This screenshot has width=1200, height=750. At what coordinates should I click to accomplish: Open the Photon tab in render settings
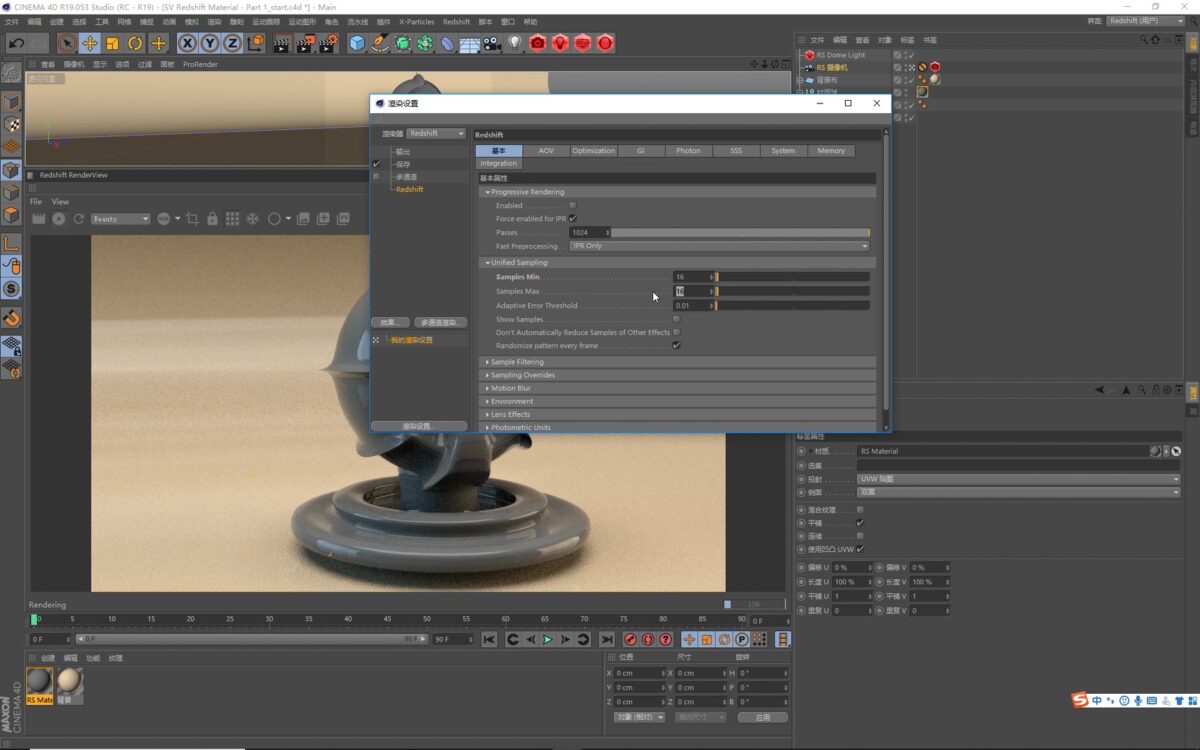tap(688, 150)
